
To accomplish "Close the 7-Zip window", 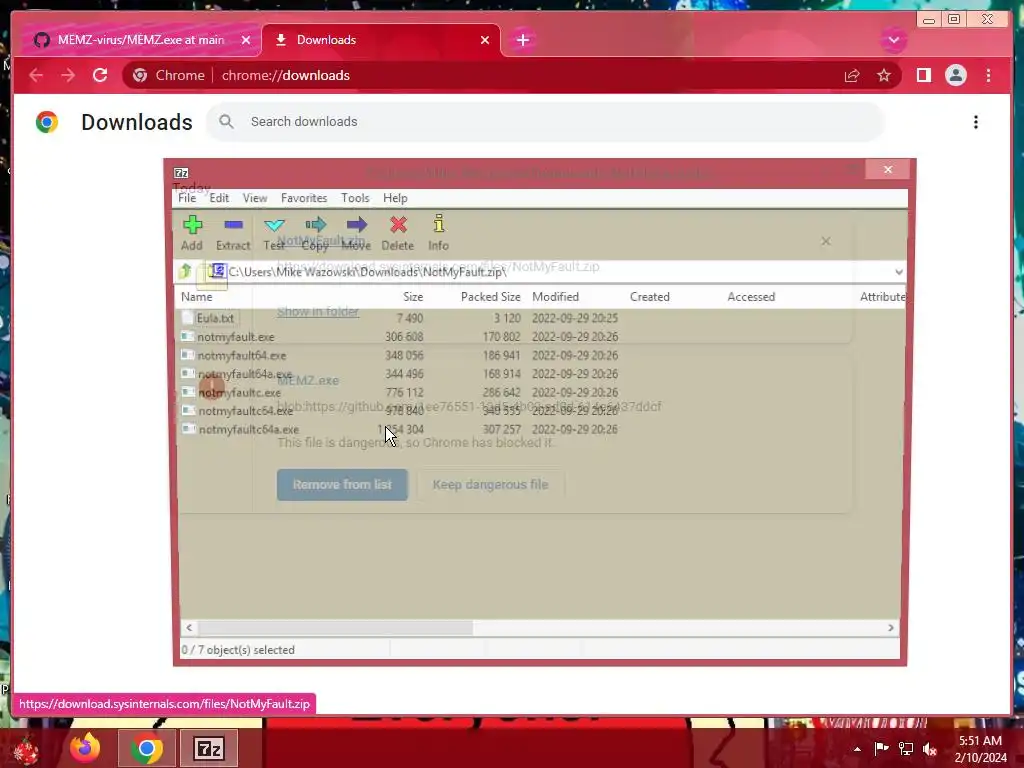I will pyautogui.click(x=888, y=170).
